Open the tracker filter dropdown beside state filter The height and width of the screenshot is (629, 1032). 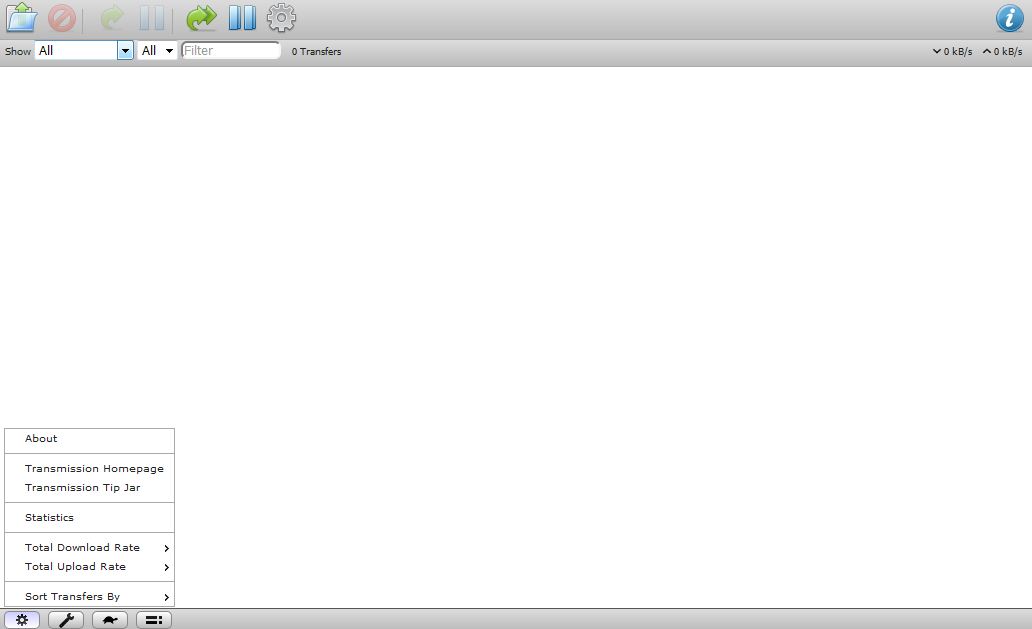pyautogui.click(x=157, y=51)
